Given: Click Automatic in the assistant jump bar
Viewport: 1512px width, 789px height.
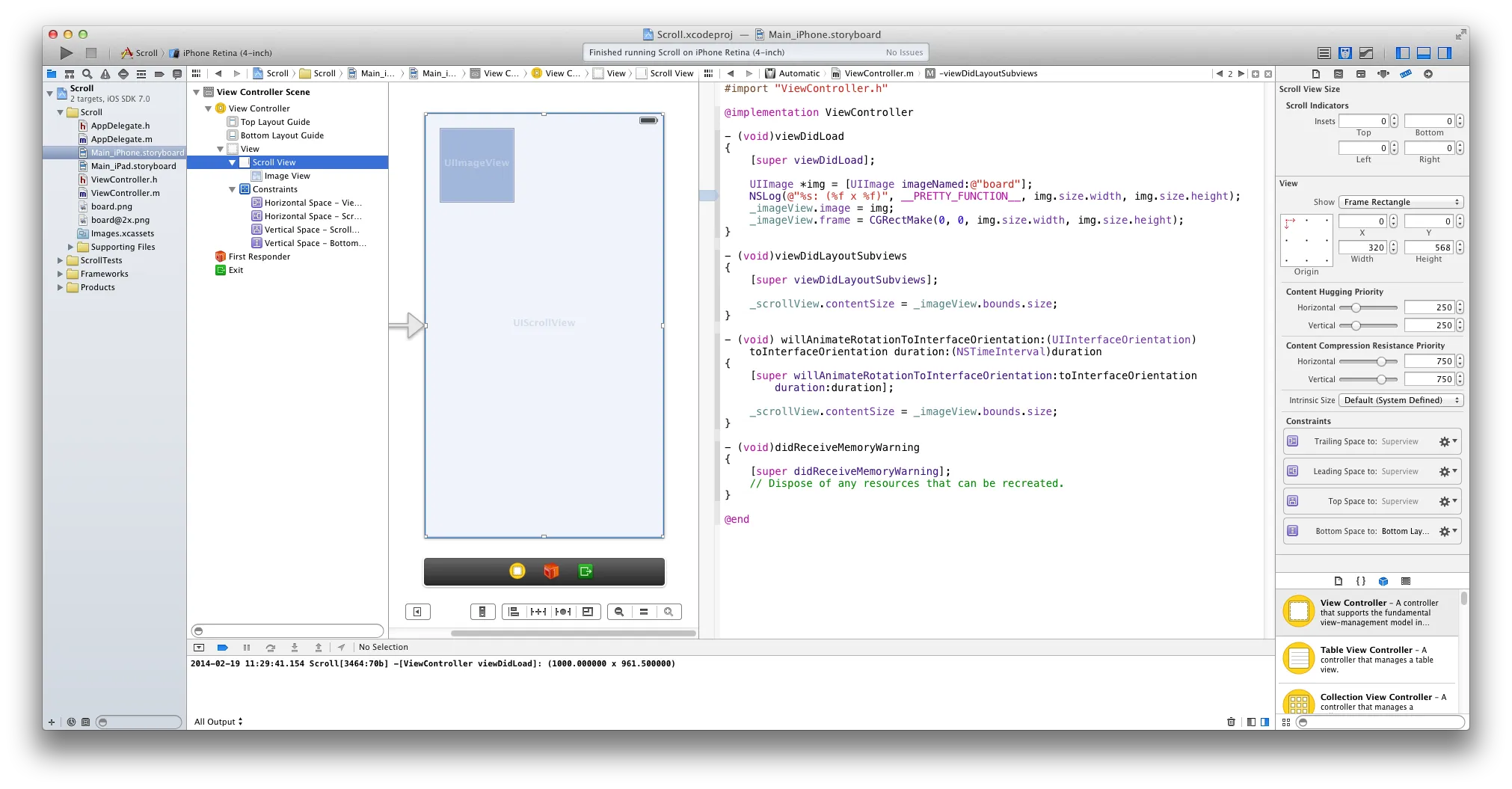Looking at the screenshot, I should pos(799,74).
